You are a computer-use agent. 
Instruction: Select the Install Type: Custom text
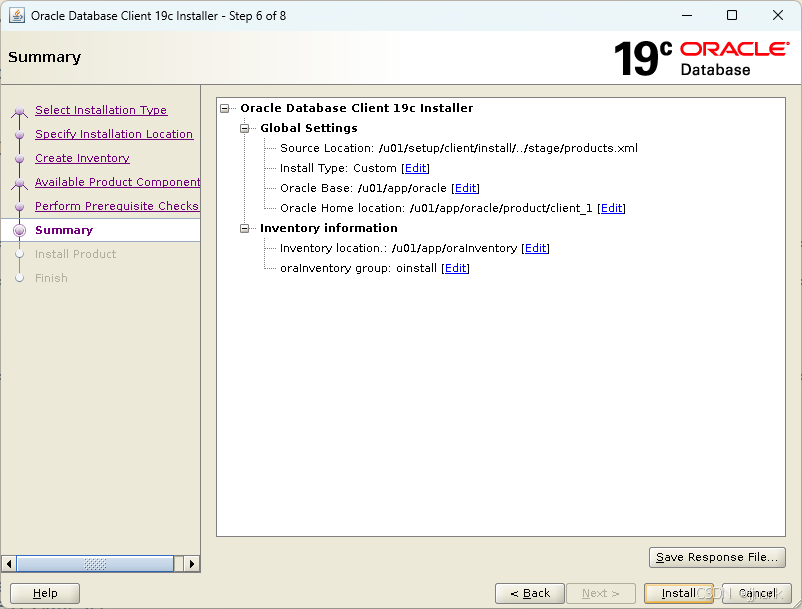point(338,168)
